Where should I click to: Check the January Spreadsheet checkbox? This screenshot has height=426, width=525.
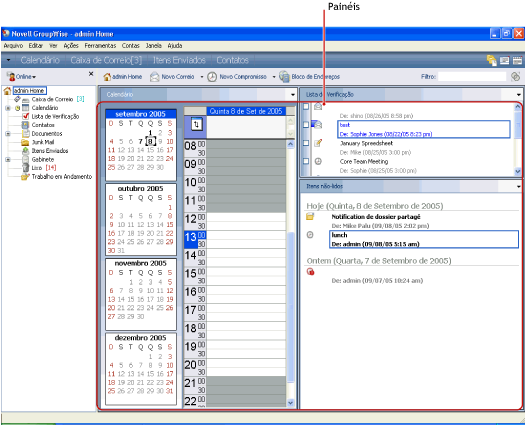pos(306,143)
